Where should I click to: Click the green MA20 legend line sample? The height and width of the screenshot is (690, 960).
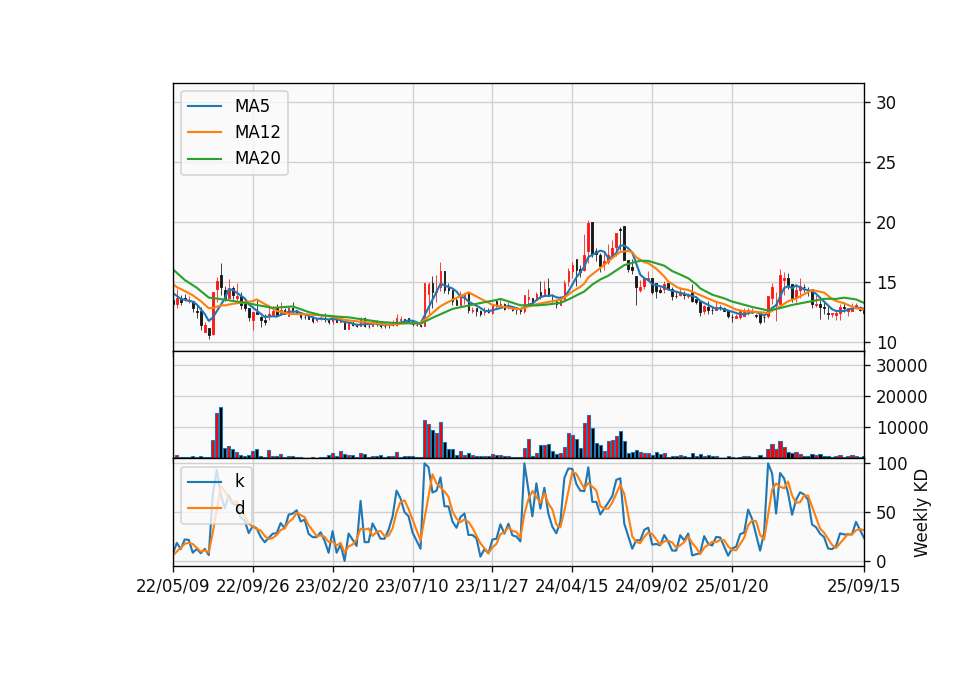(204, 159)
